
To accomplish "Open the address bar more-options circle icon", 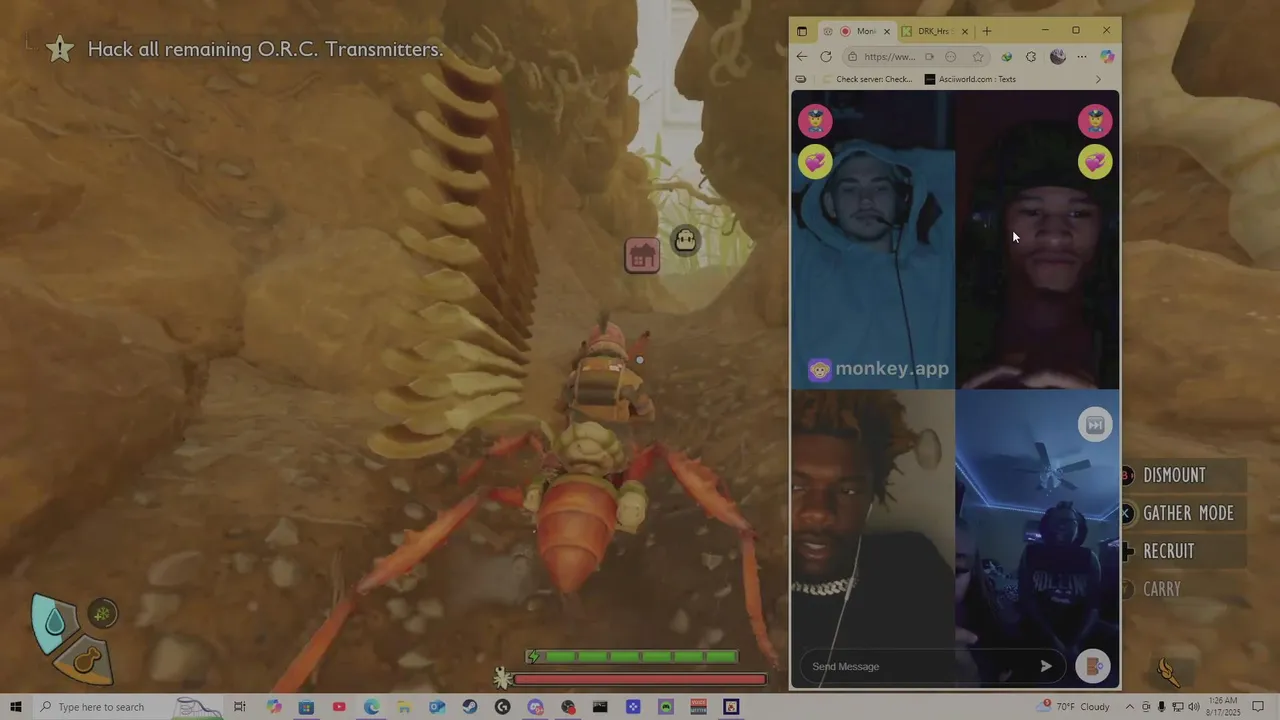I will tap(951, 57).
